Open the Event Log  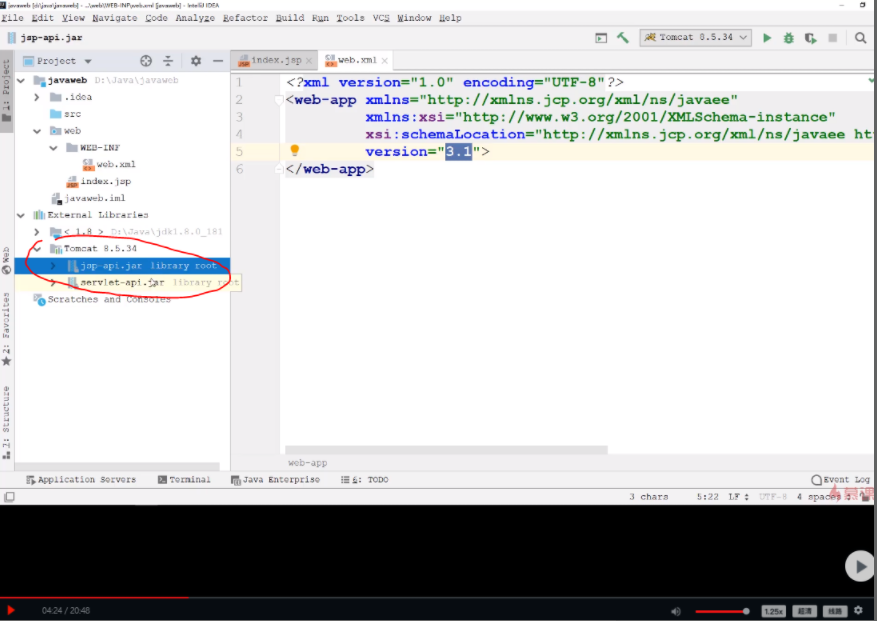[x=841, y=479]
